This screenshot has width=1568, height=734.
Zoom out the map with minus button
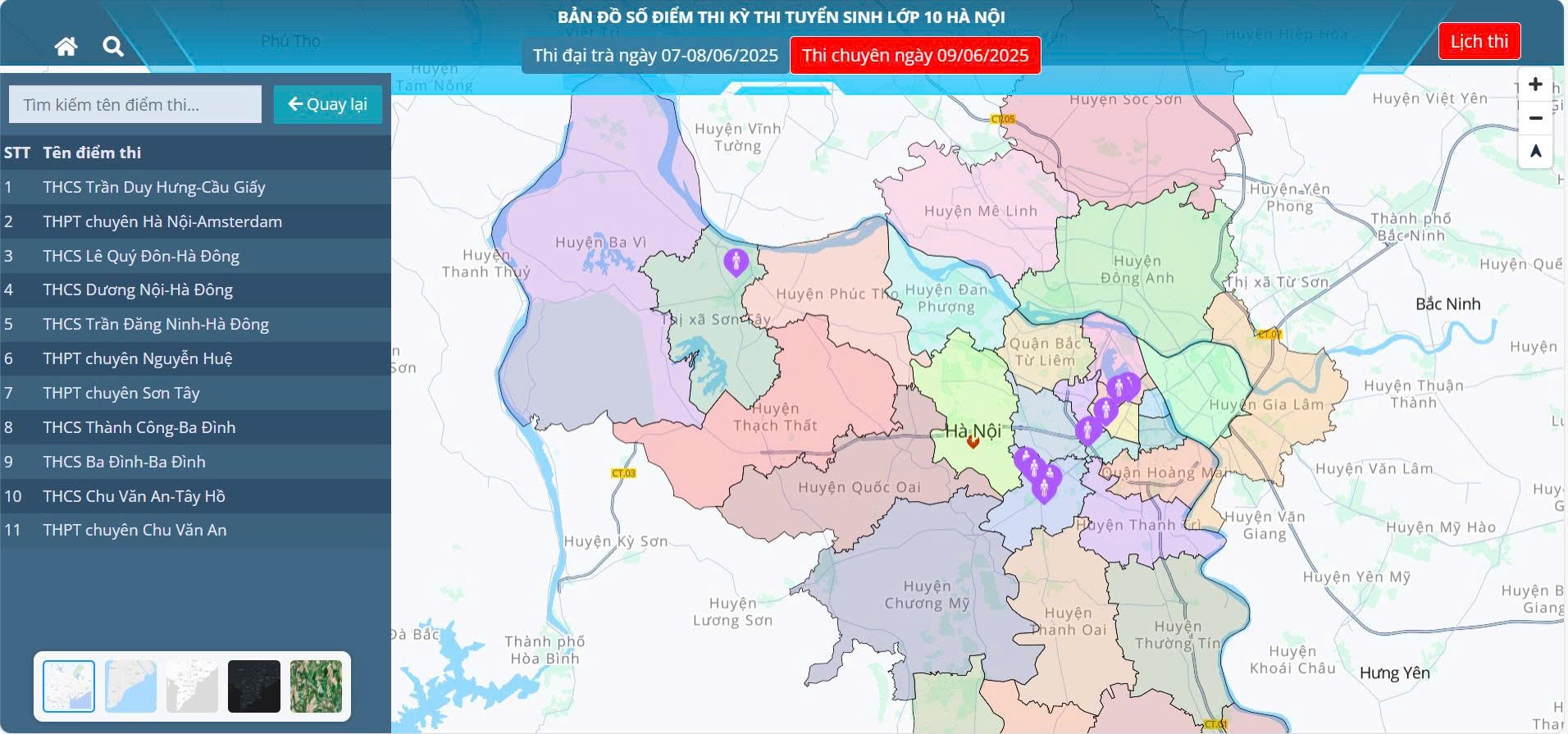click(1535, 118)
